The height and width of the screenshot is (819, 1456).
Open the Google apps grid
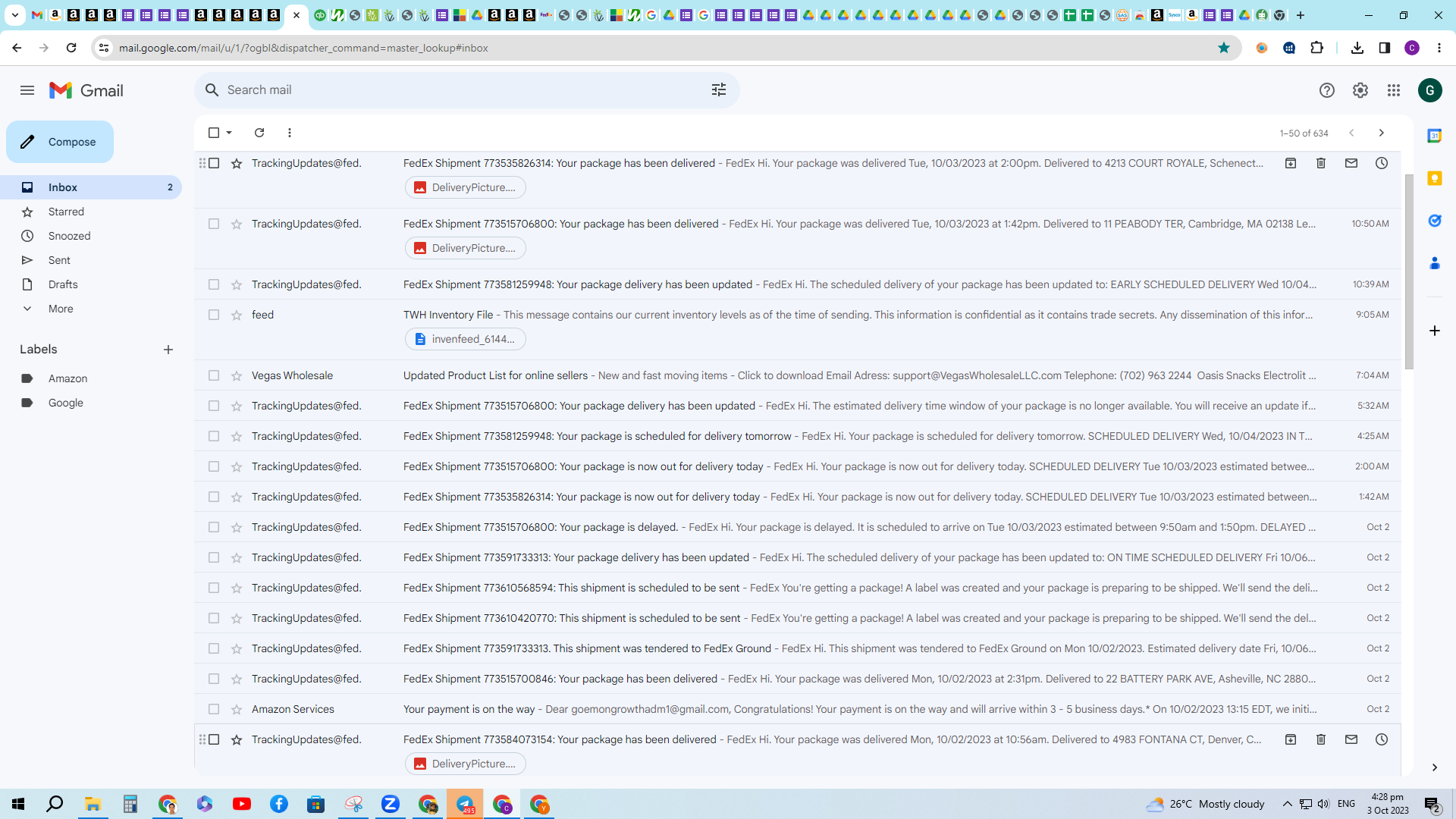pos(1394,90)
